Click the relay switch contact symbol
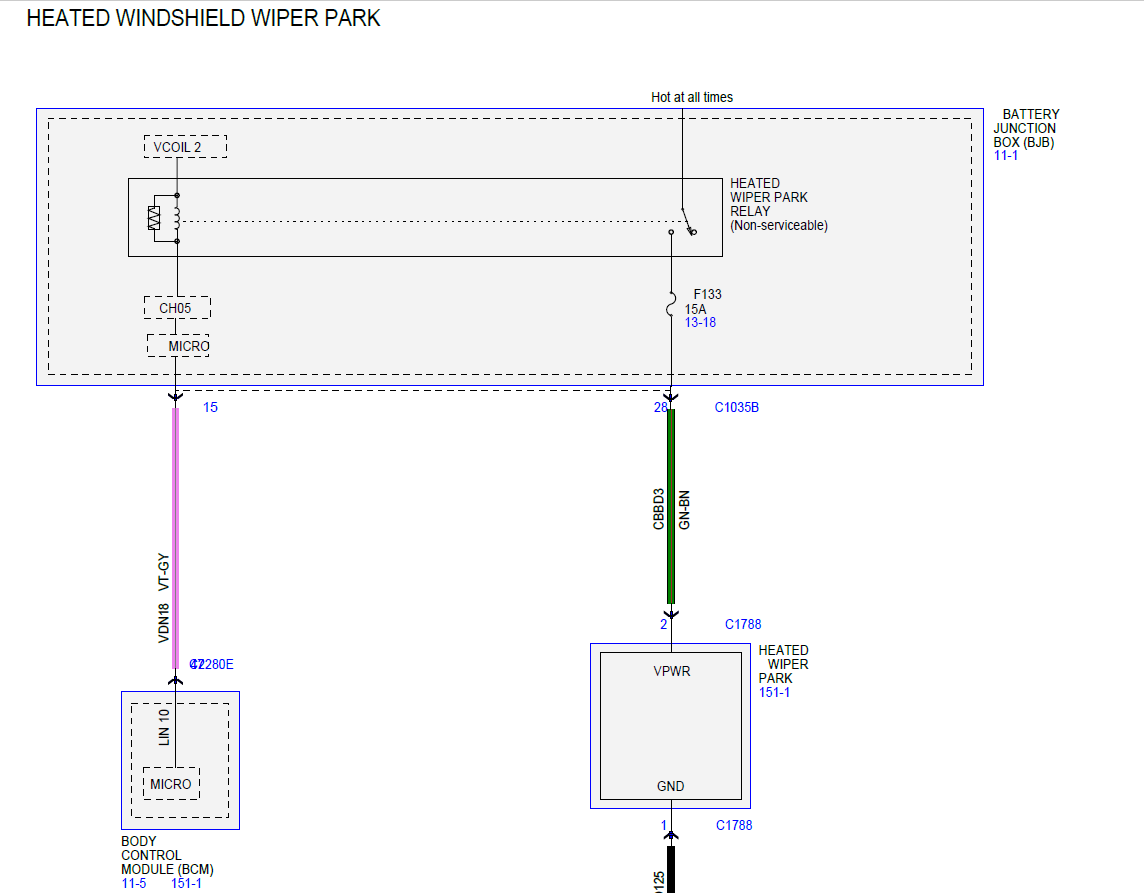The width and height of the screenshot is (1144, 893). point(687,222)
